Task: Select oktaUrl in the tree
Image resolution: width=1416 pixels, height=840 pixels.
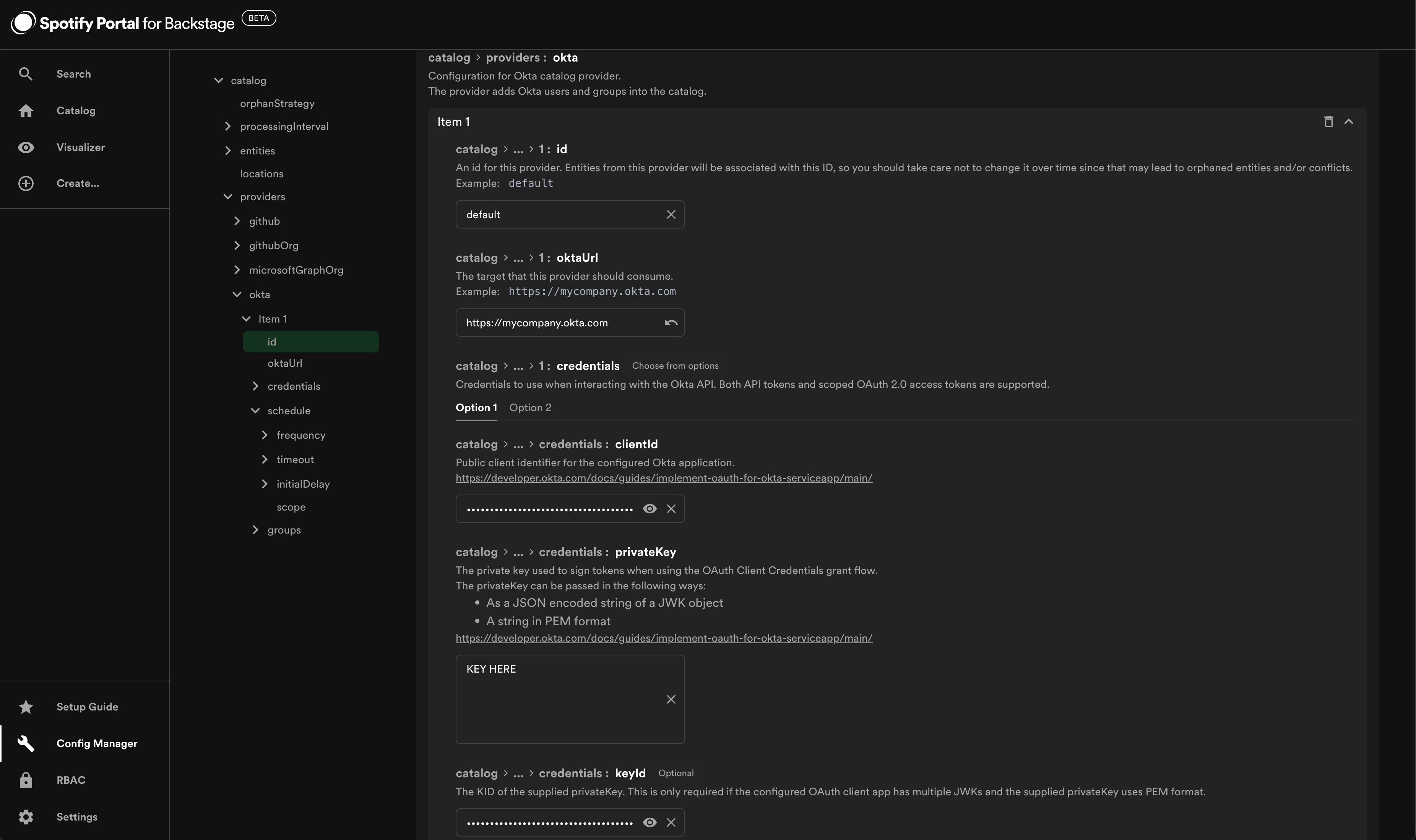Action: click(285, 363)
